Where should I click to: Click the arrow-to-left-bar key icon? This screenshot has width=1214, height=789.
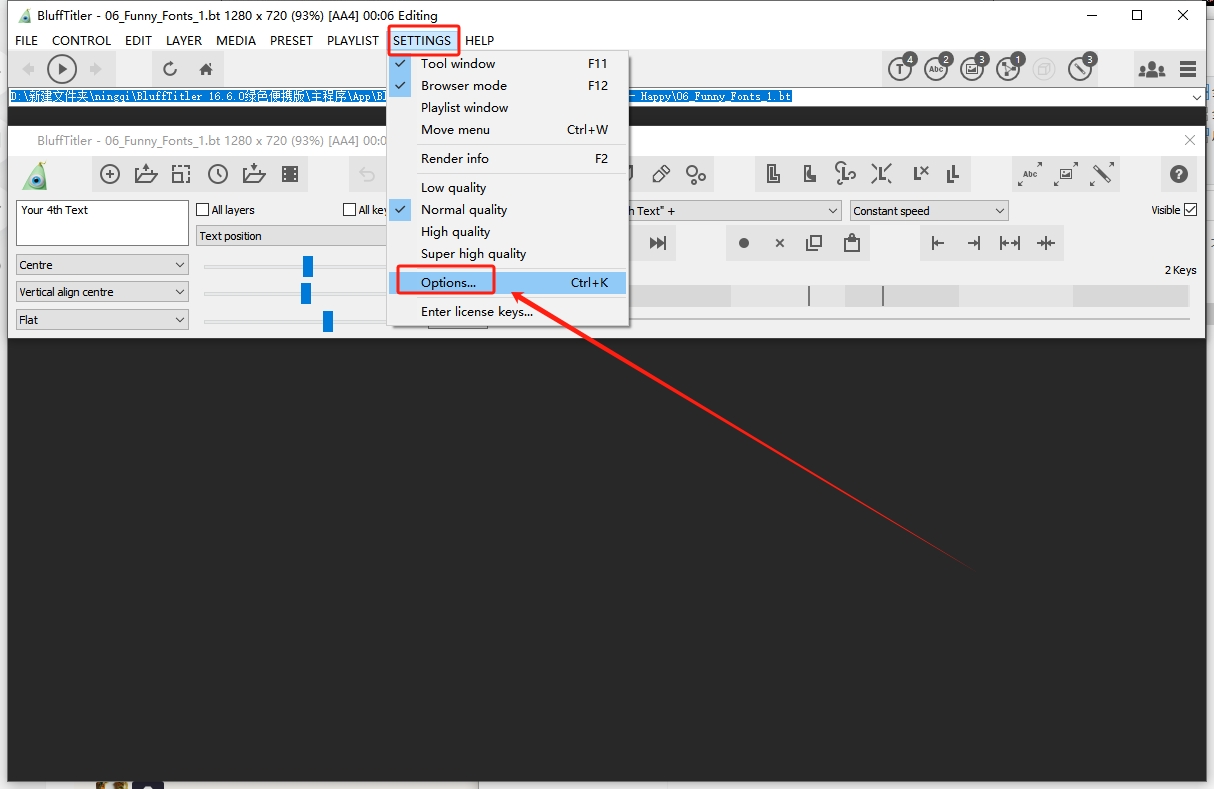(938, 243)
